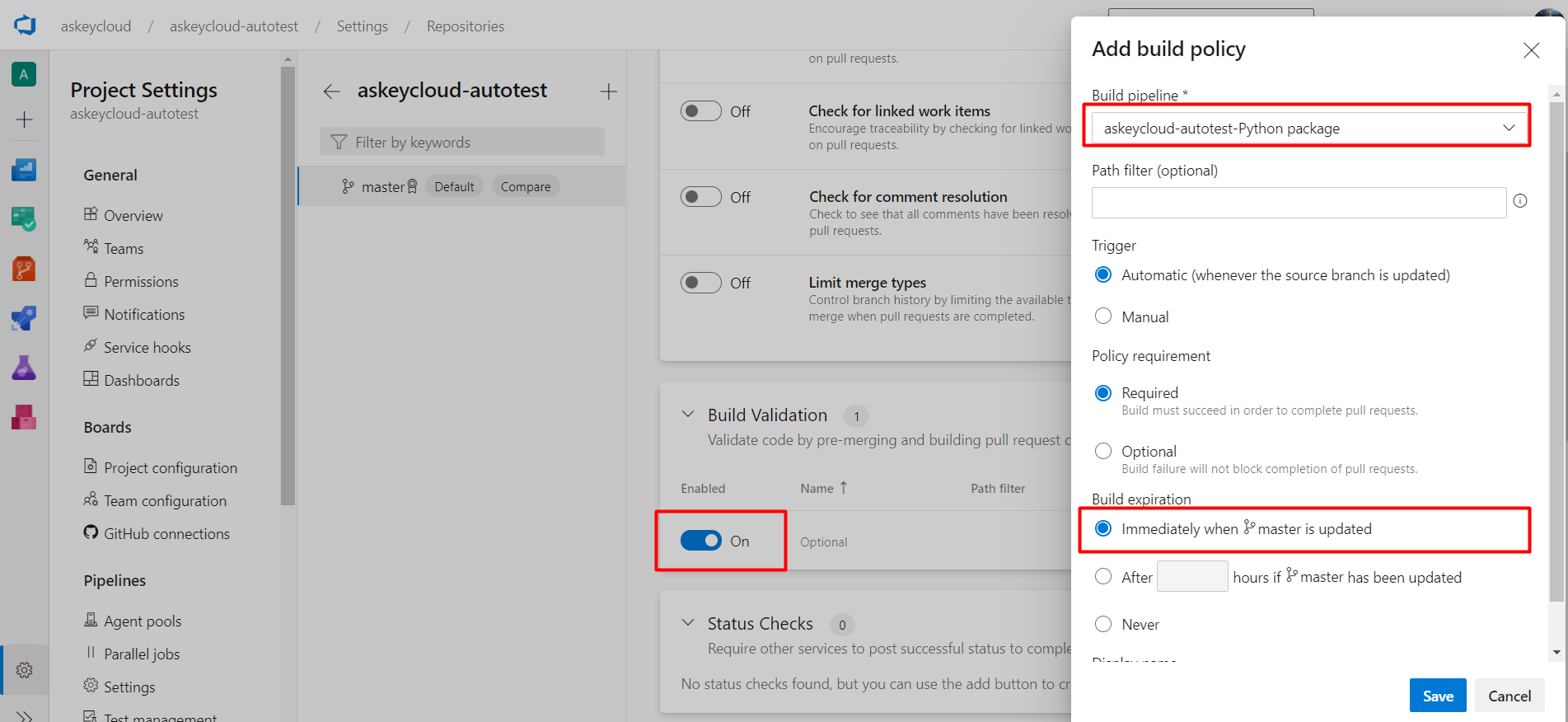
Task: Expand sidebar with double chevron icon
Action: pos(24,716)
